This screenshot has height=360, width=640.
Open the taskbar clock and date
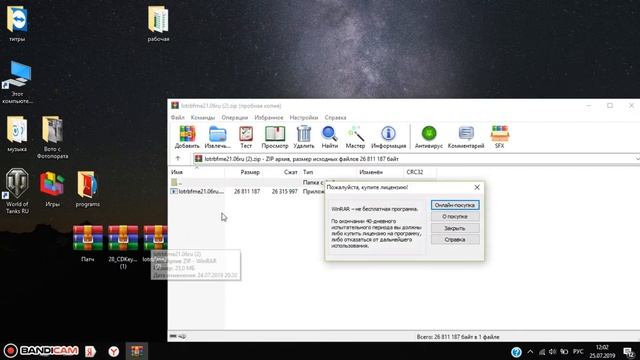tap(602, 351)
